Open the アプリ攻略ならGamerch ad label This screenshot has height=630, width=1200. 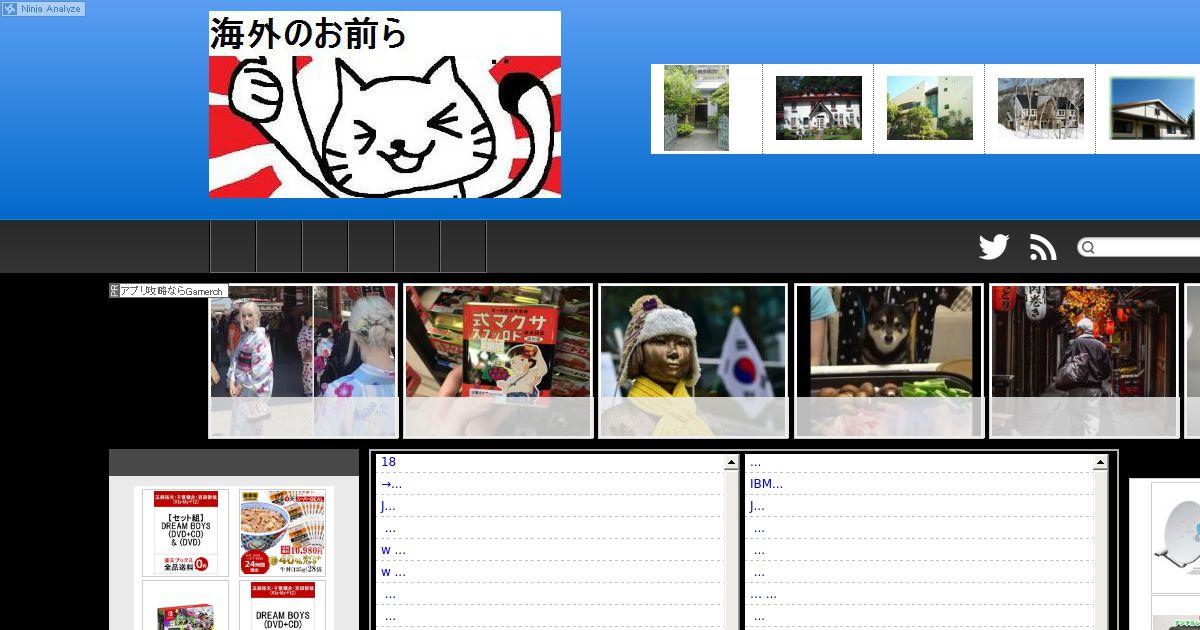168,291
